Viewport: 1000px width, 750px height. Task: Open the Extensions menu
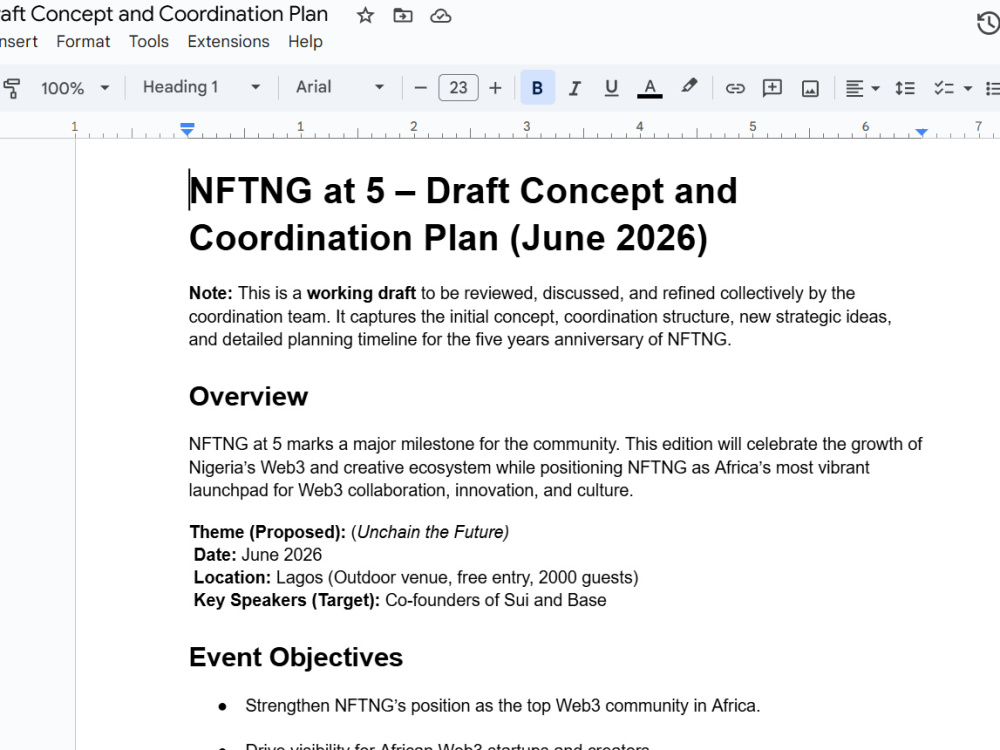pyautogui.click(x=228, y=41)
